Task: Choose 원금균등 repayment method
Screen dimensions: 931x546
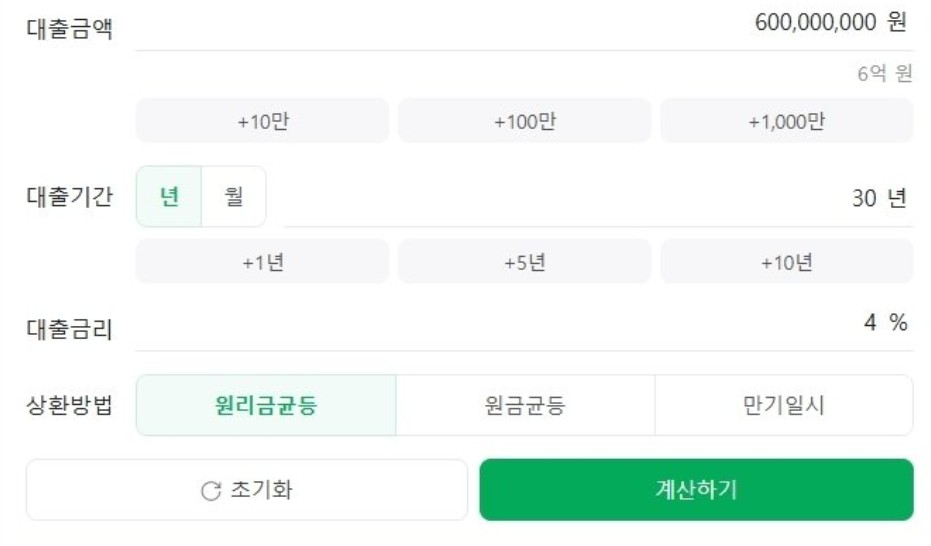Action: (525, 405)
